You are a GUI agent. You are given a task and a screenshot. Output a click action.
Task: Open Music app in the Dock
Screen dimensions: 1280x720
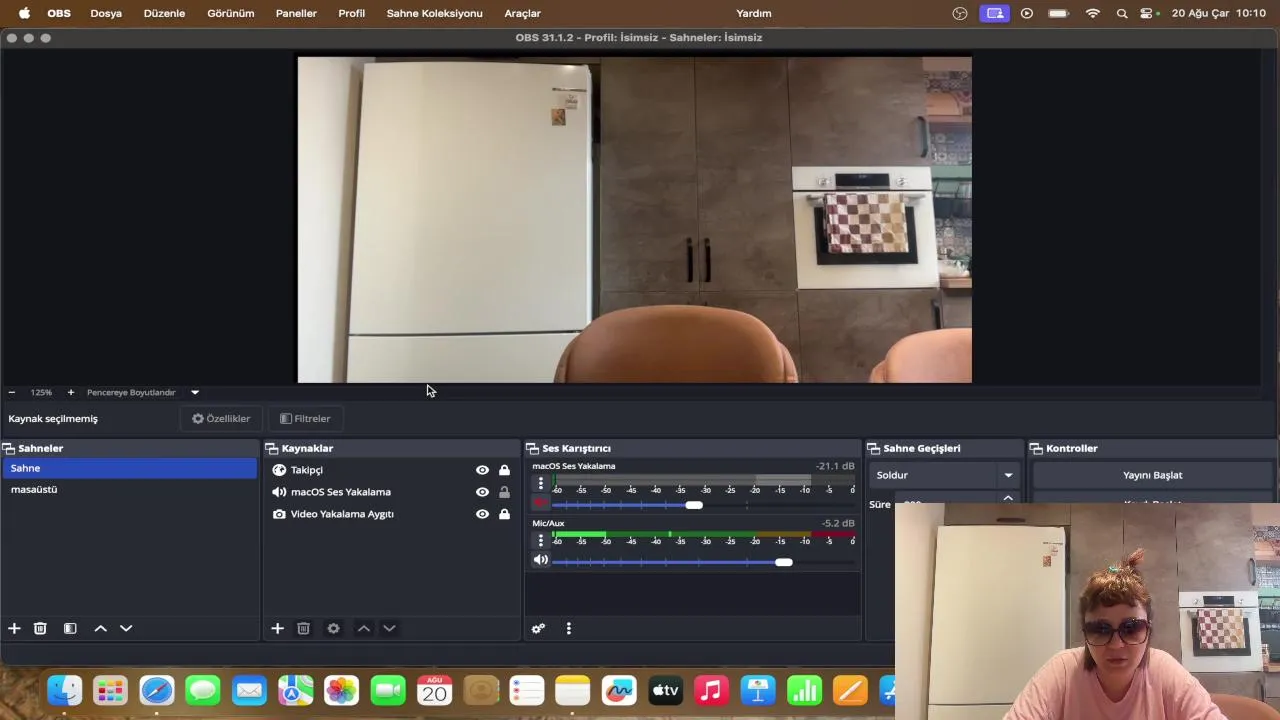tap(711, 690)
